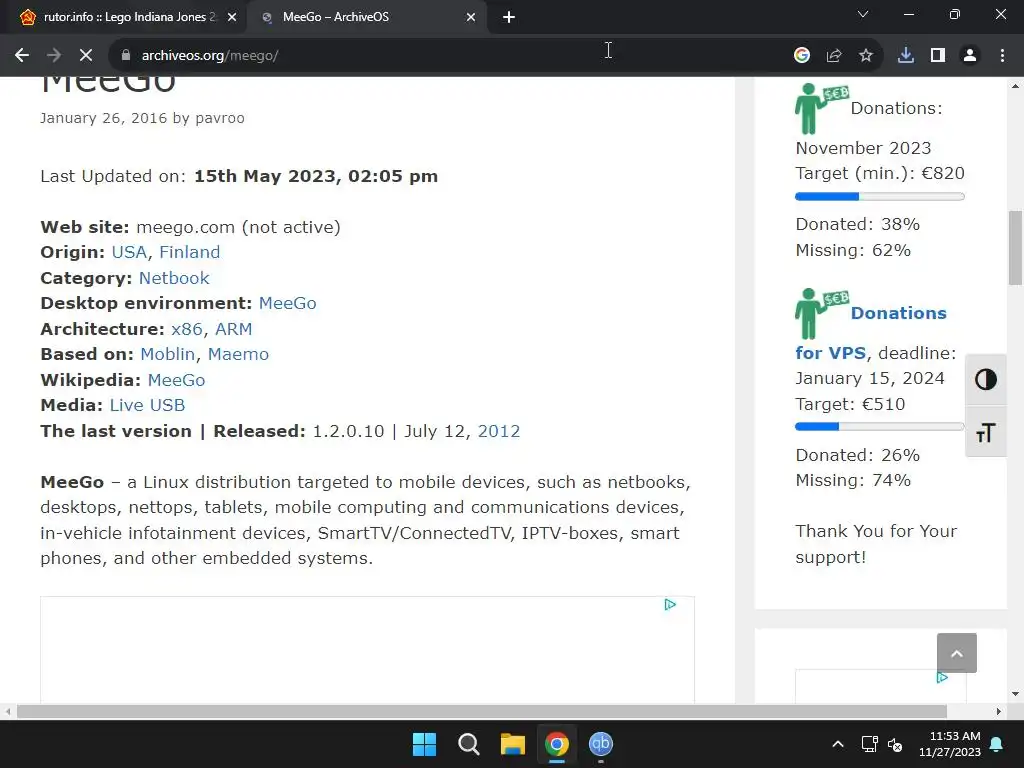Open the Finland origin link

(189, 252)
